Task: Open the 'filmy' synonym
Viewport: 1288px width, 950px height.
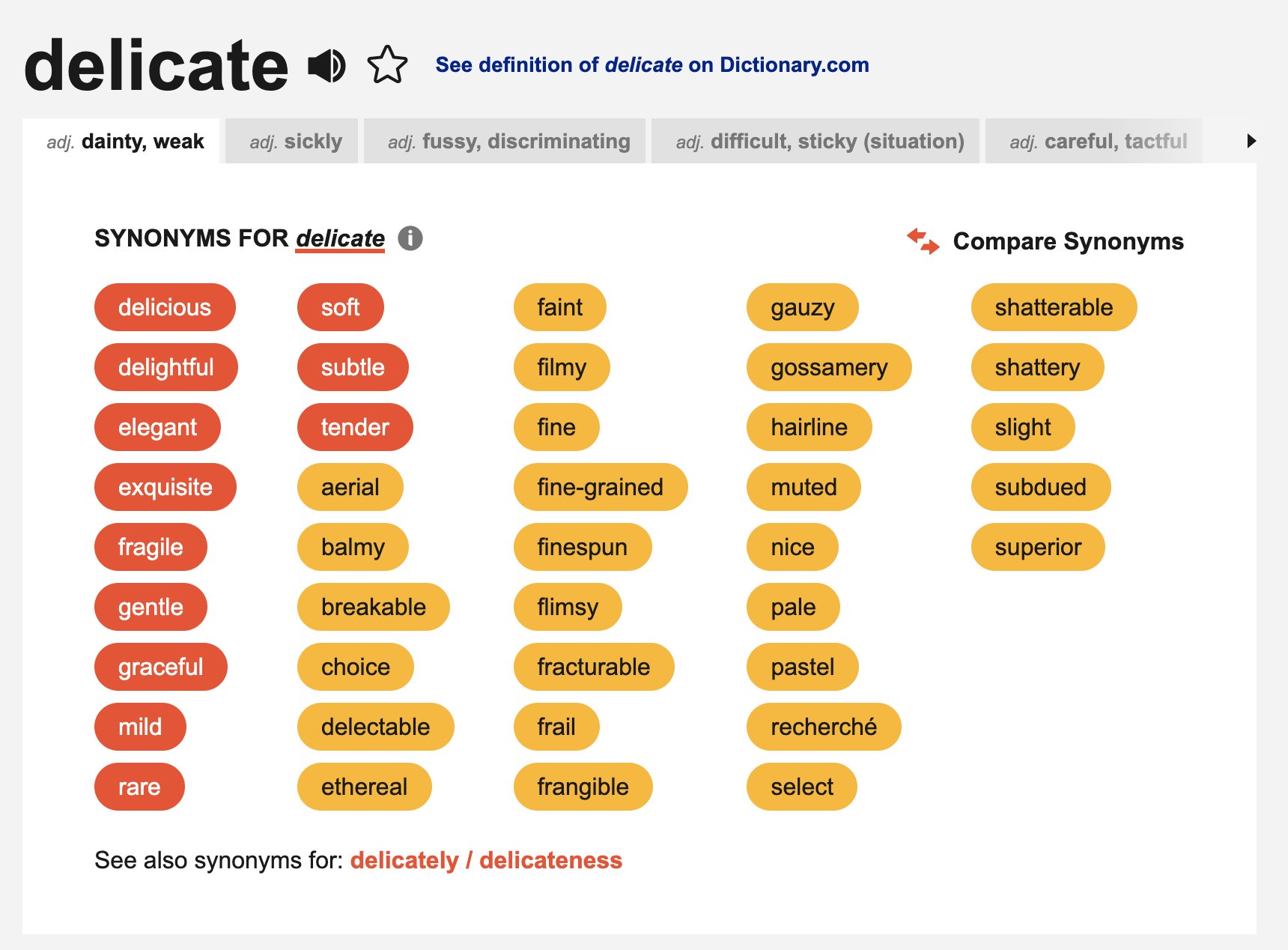Action: (562, 367)
